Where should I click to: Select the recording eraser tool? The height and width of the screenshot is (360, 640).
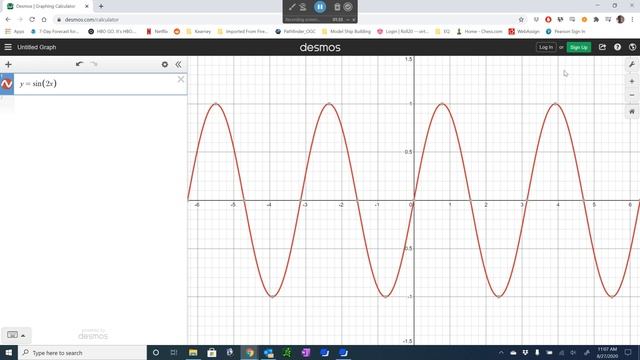point(303,7)
